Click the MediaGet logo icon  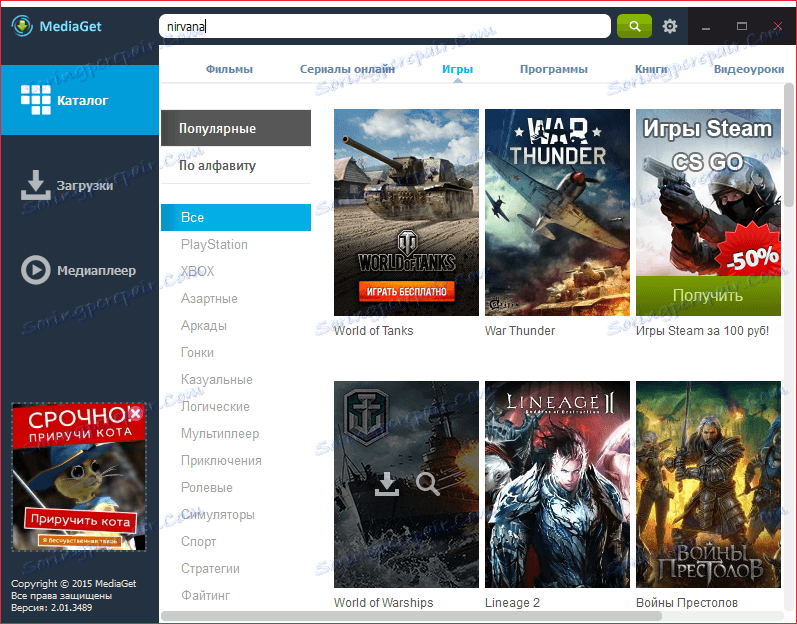pyautogui.click(x=22, y=26)
